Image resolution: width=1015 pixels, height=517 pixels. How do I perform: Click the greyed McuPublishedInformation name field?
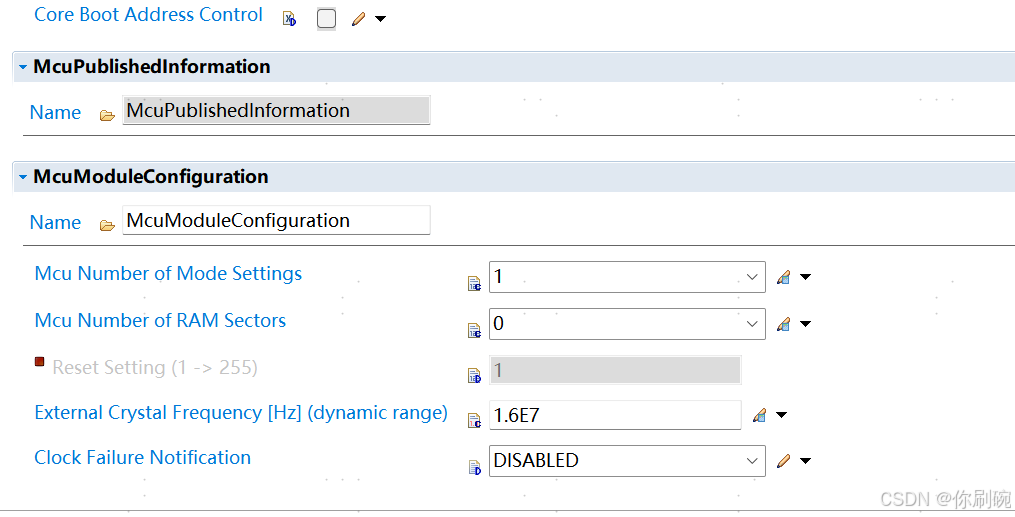tap(276, 111)
